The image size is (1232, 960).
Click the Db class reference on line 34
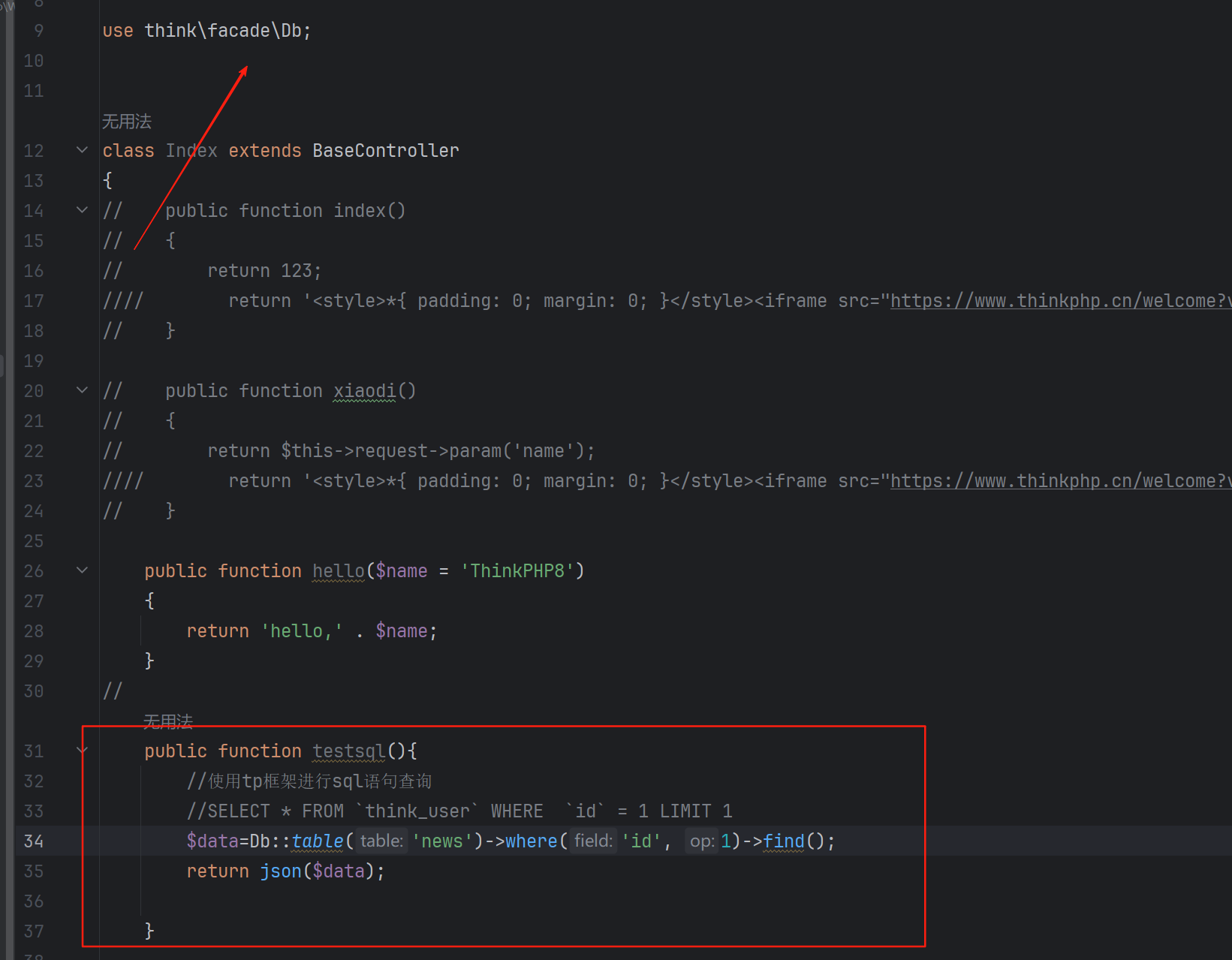point(260,841)
